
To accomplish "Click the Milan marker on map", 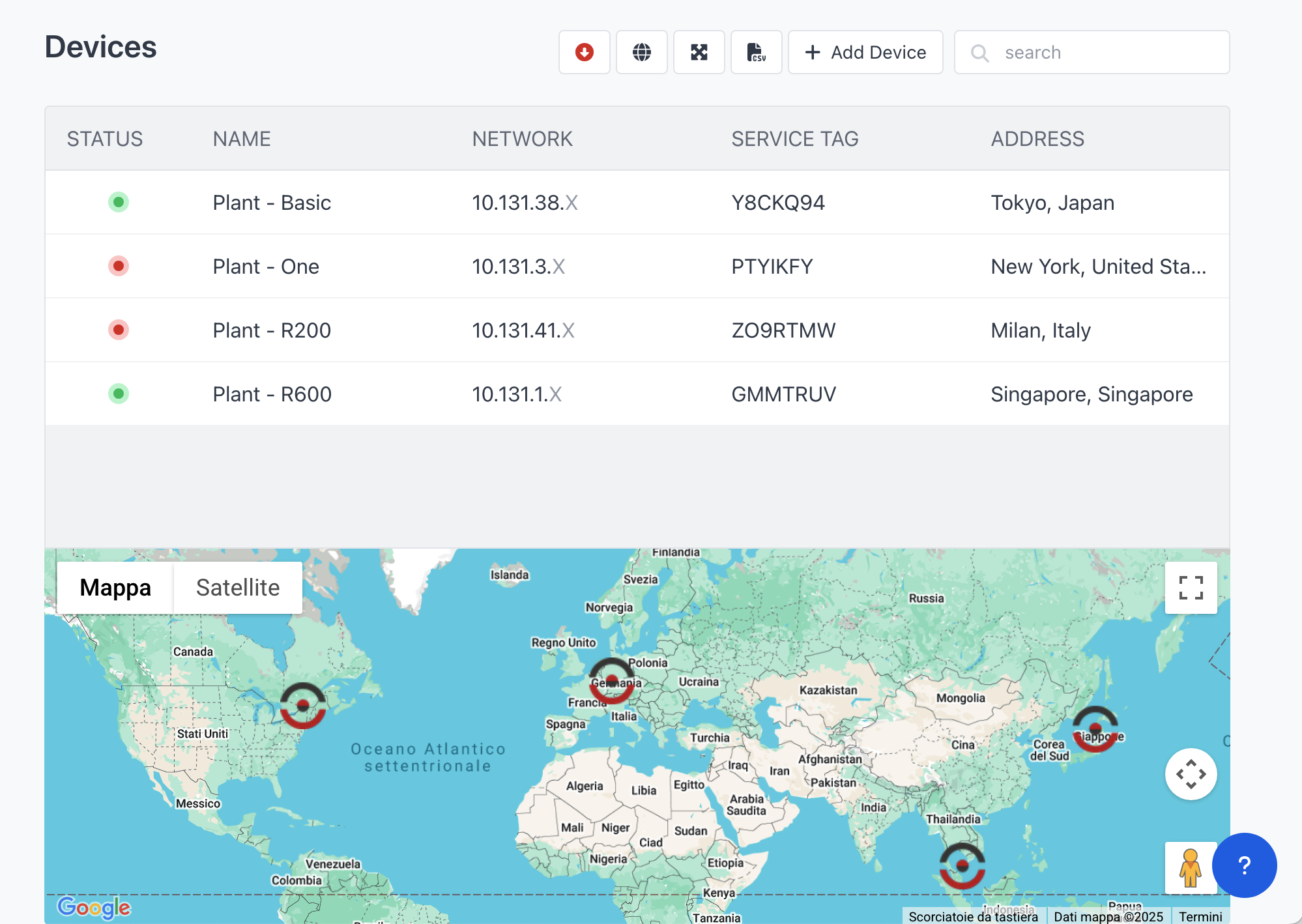I will [611, 681].
